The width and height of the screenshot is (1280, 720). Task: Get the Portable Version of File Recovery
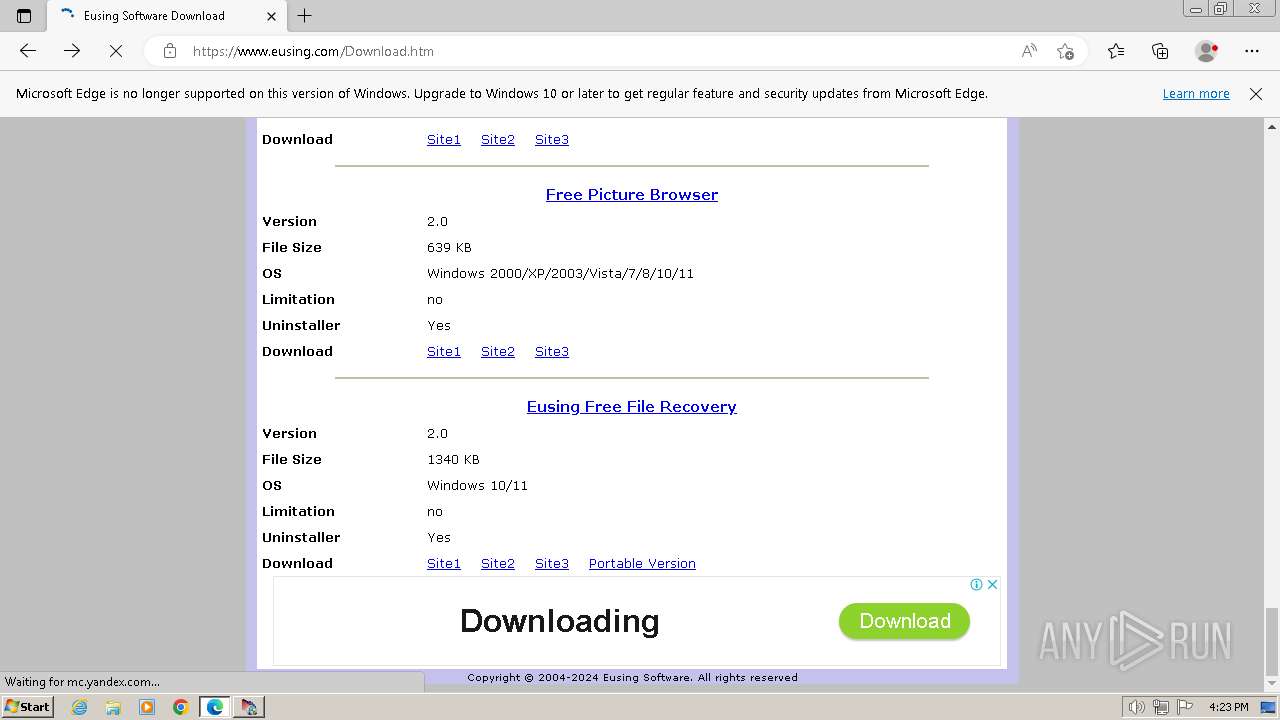tap(642, 563)
